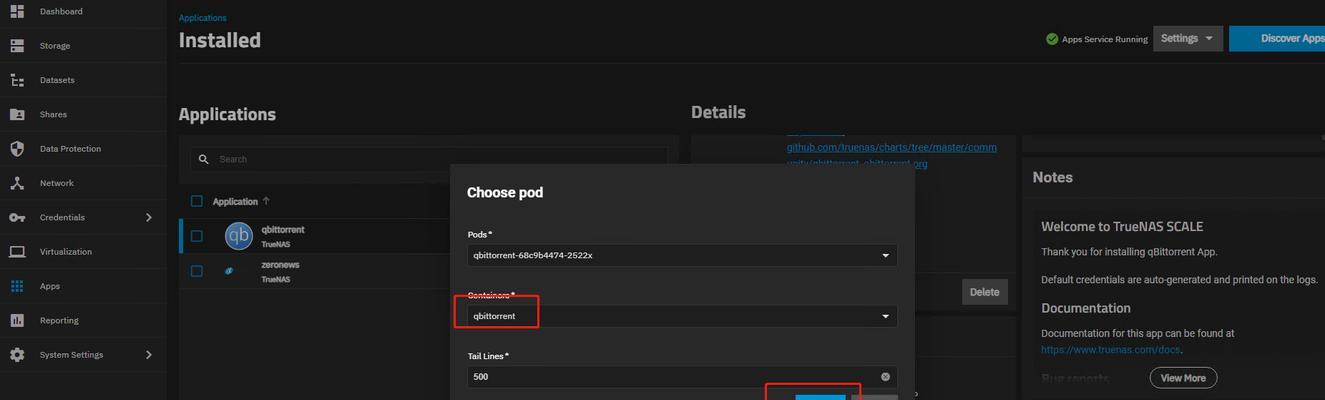
Task: Select the Reporting menu item label
Action: pos(59,320)
